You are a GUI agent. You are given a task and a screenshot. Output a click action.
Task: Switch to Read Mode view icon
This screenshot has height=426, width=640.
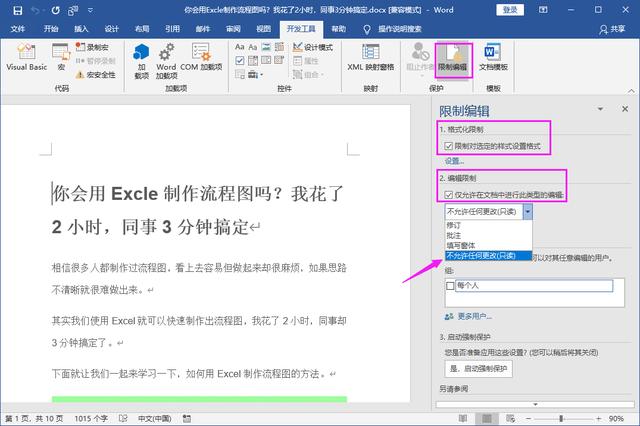[463, 418]
